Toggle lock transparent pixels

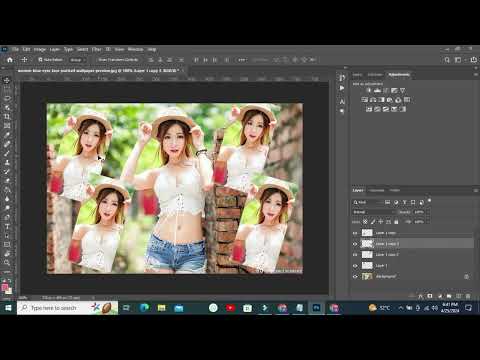(x=365, y=222)
